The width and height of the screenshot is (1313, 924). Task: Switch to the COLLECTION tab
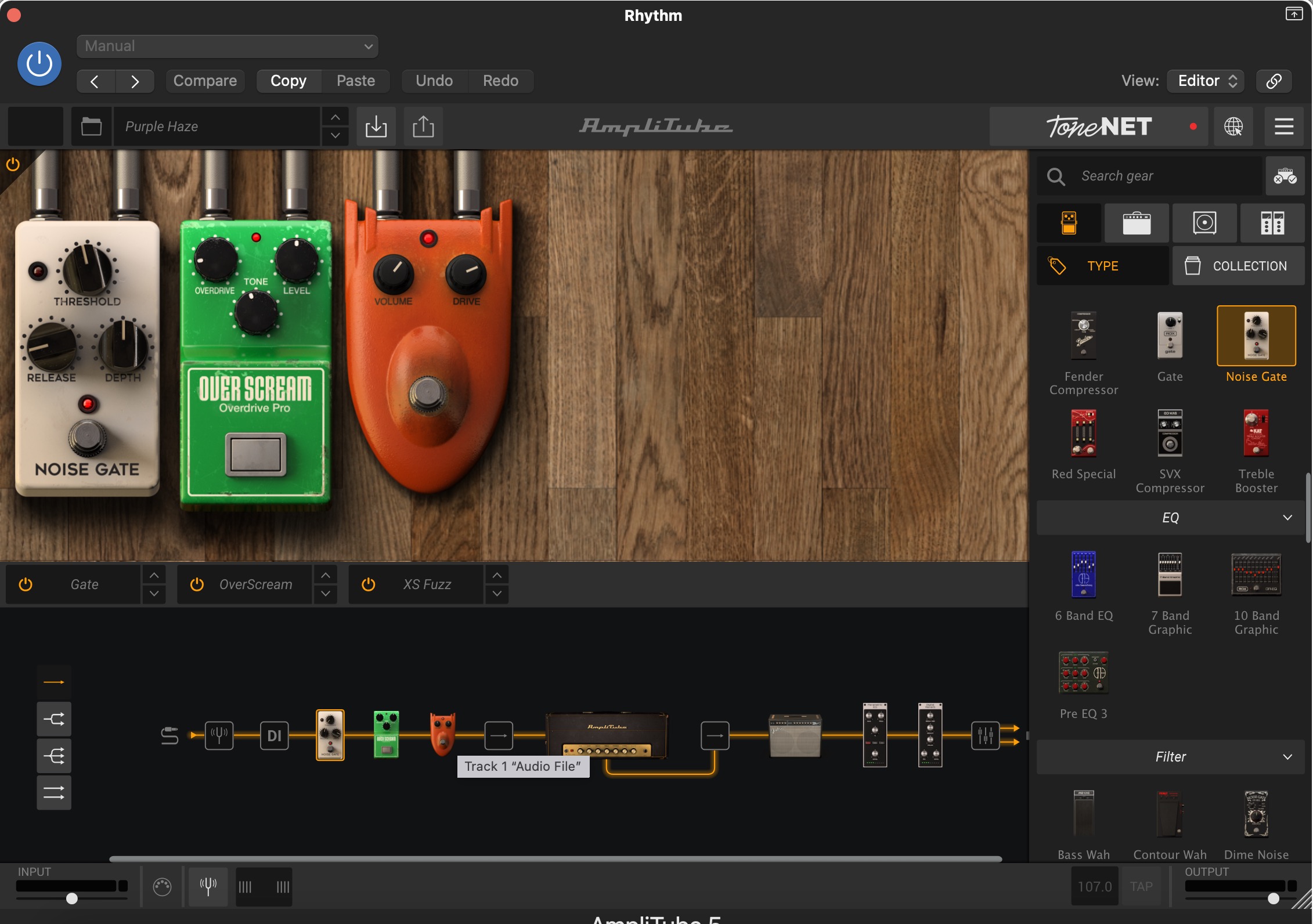(x=1239, y=266)
